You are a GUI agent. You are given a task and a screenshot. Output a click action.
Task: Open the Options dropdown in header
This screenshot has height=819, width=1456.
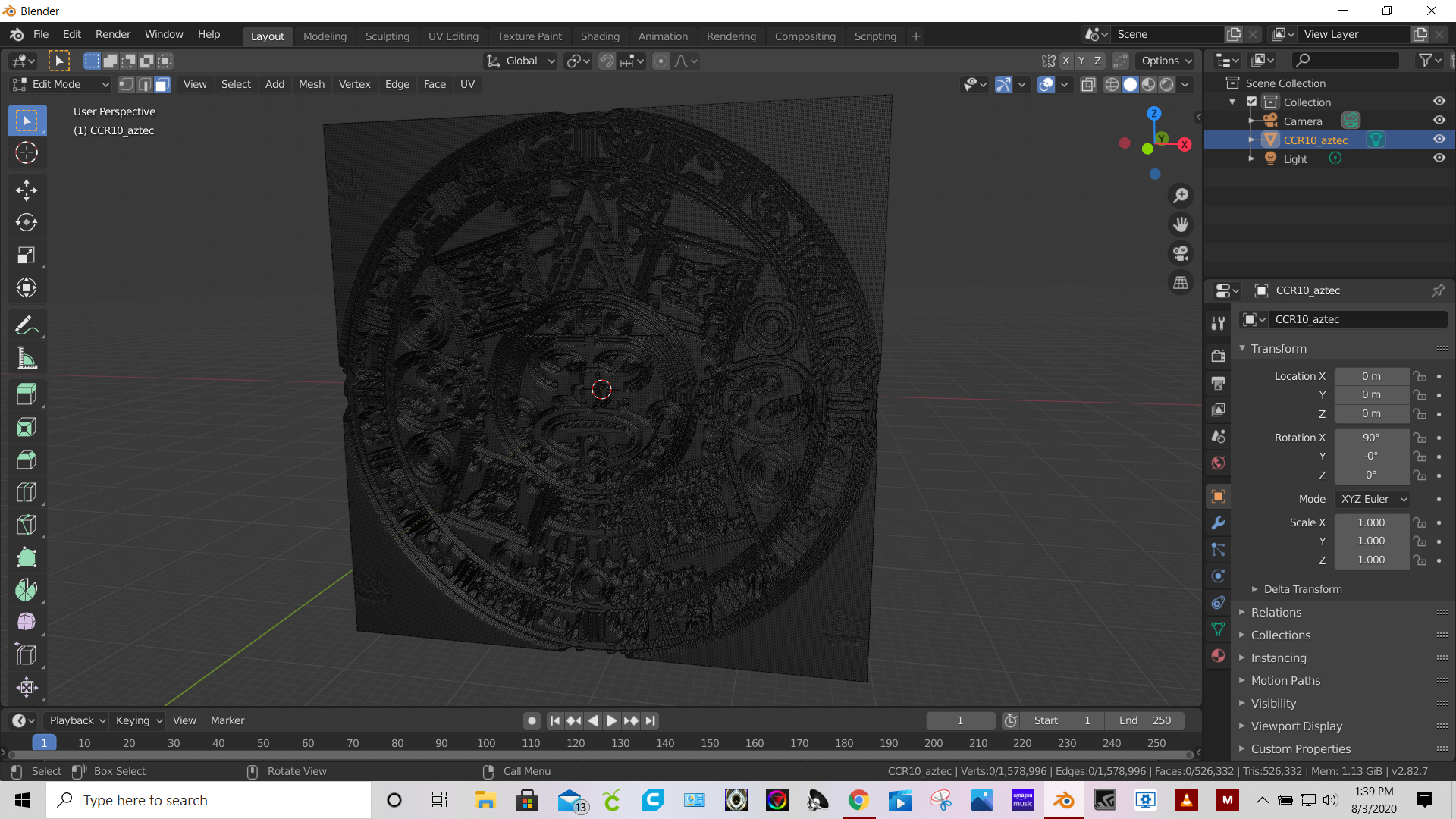coord(1166,61)
